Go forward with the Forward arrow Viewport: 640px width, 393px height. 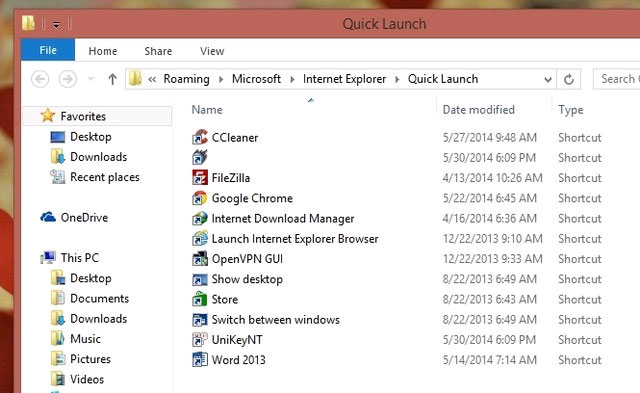[x=68, y=79]
